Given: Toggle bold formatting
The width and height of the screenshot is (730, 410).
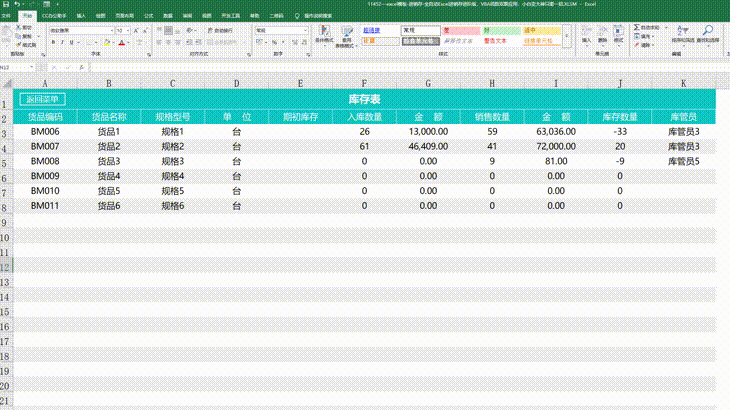Looking at the screenshot, I should point(54,42).
